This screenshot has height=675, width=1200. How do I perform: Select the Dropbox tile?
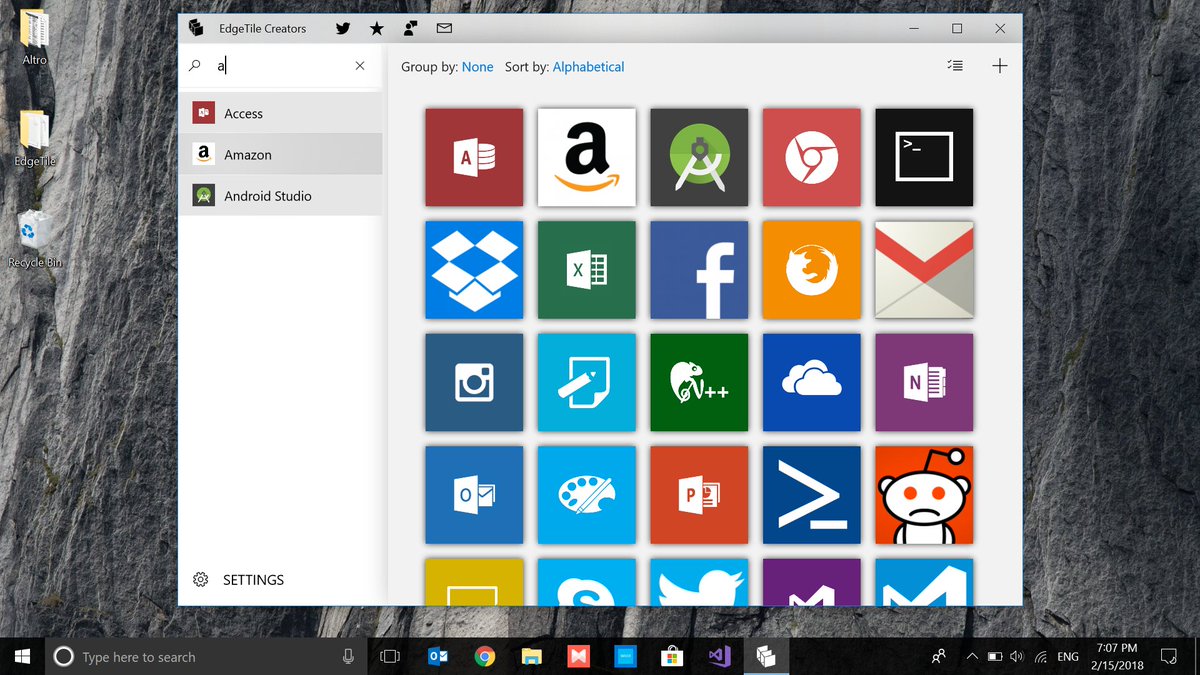tap(474, 270)
